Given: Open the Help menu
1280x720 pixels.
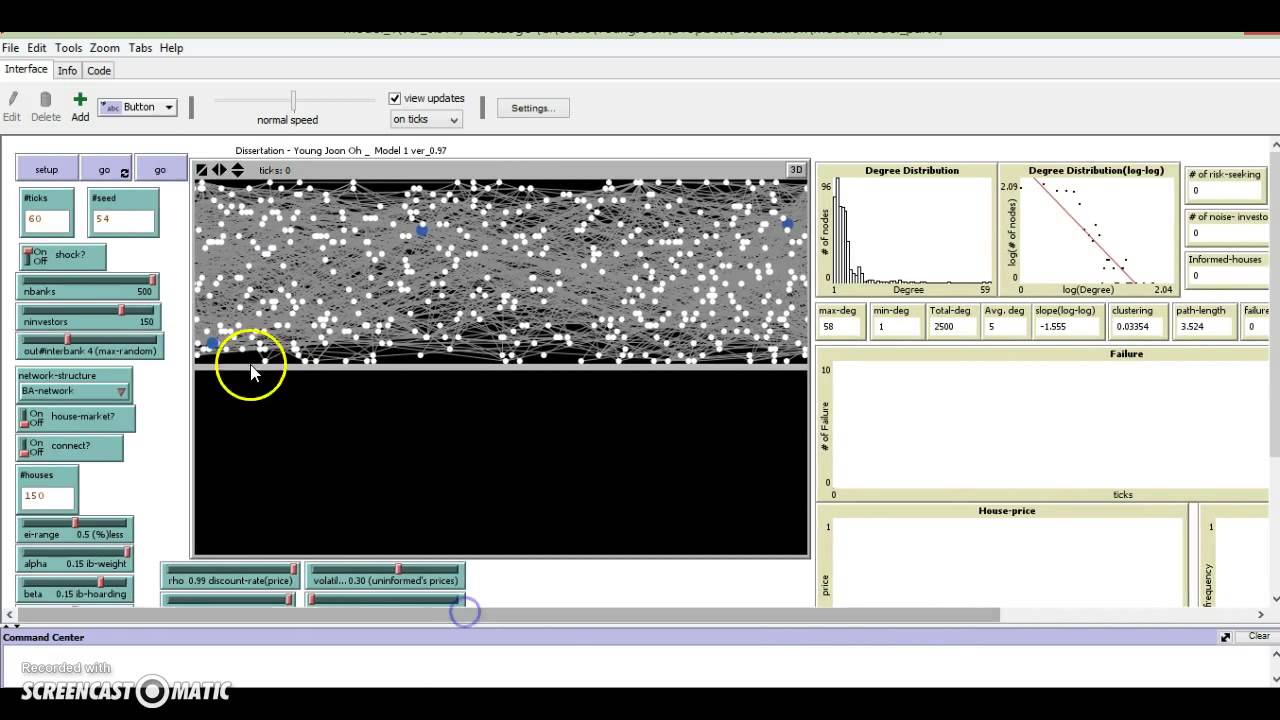Looking at the screenshot, I should coord(171,47).
